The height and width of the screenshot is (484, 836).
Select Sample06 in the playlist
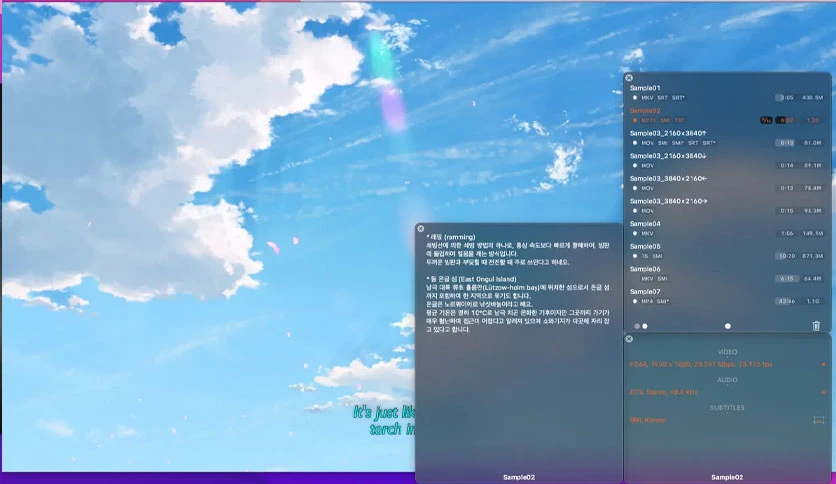(x=645, y=269)
